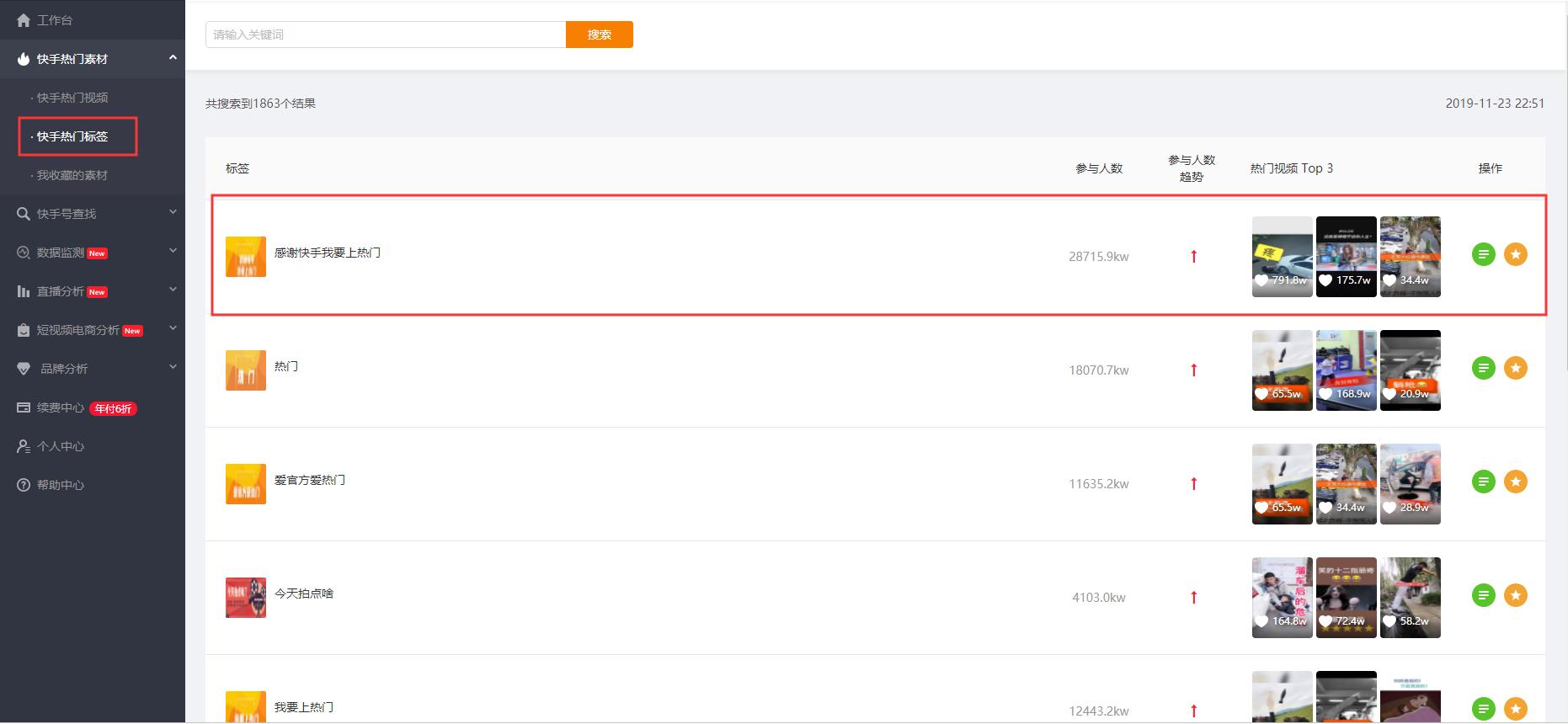Open the 791.8w likes video thumbnail

pos(1283,257)
